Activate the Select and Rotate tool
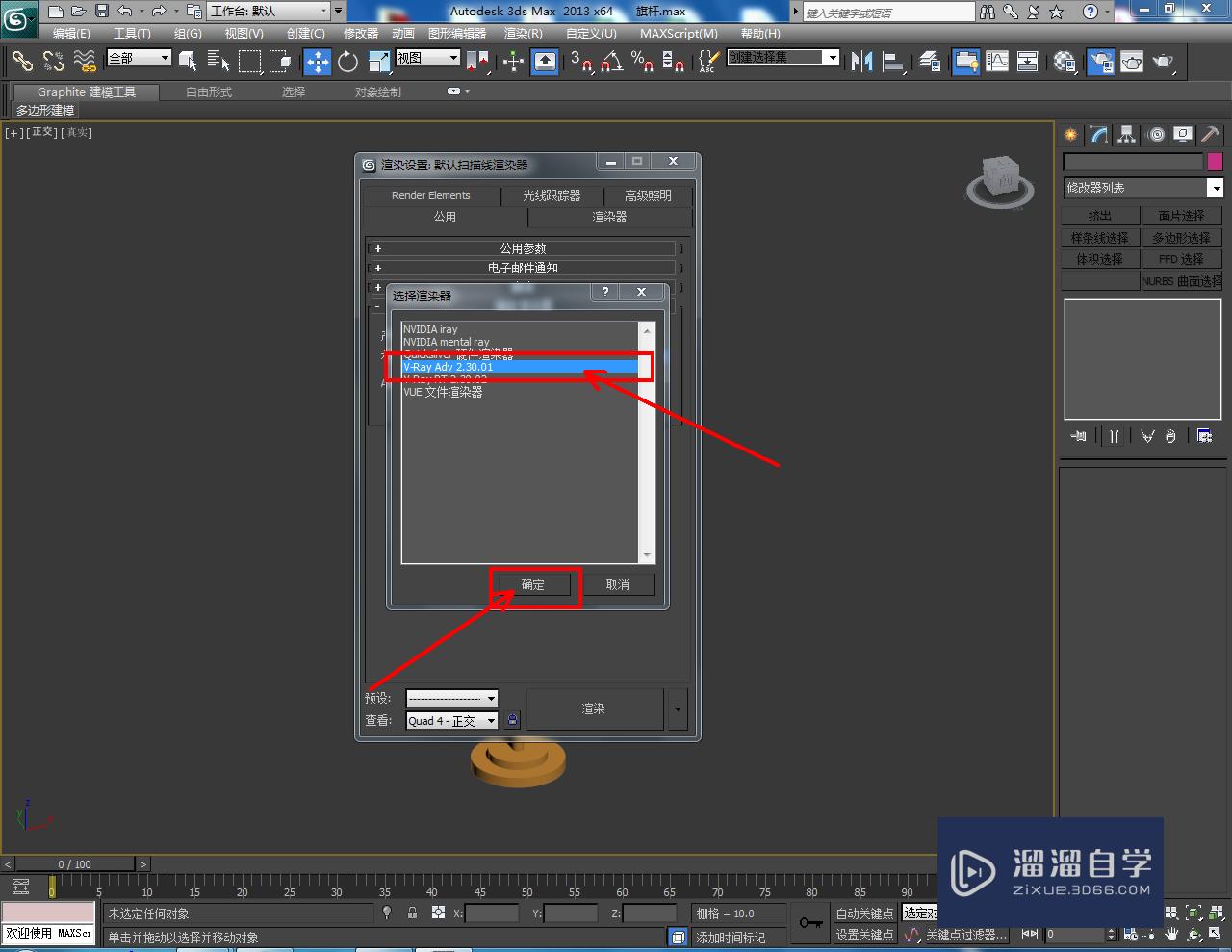The image size is (1232, 952). click(348, 62)
